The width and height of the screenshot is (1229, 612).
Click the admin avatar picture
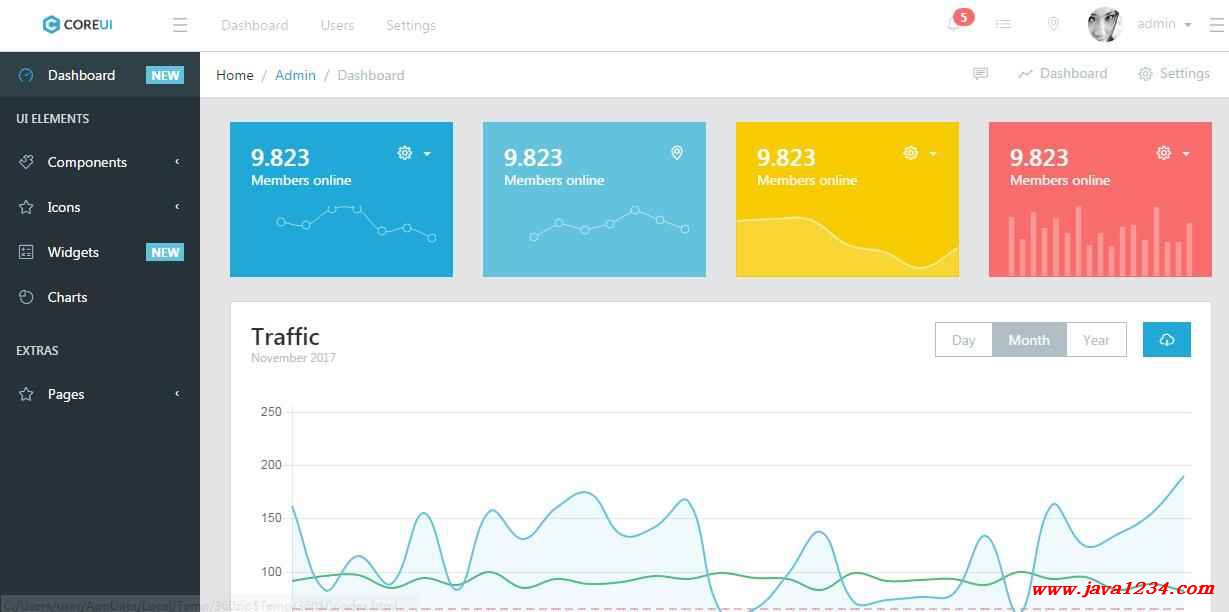click(1105, 25)
